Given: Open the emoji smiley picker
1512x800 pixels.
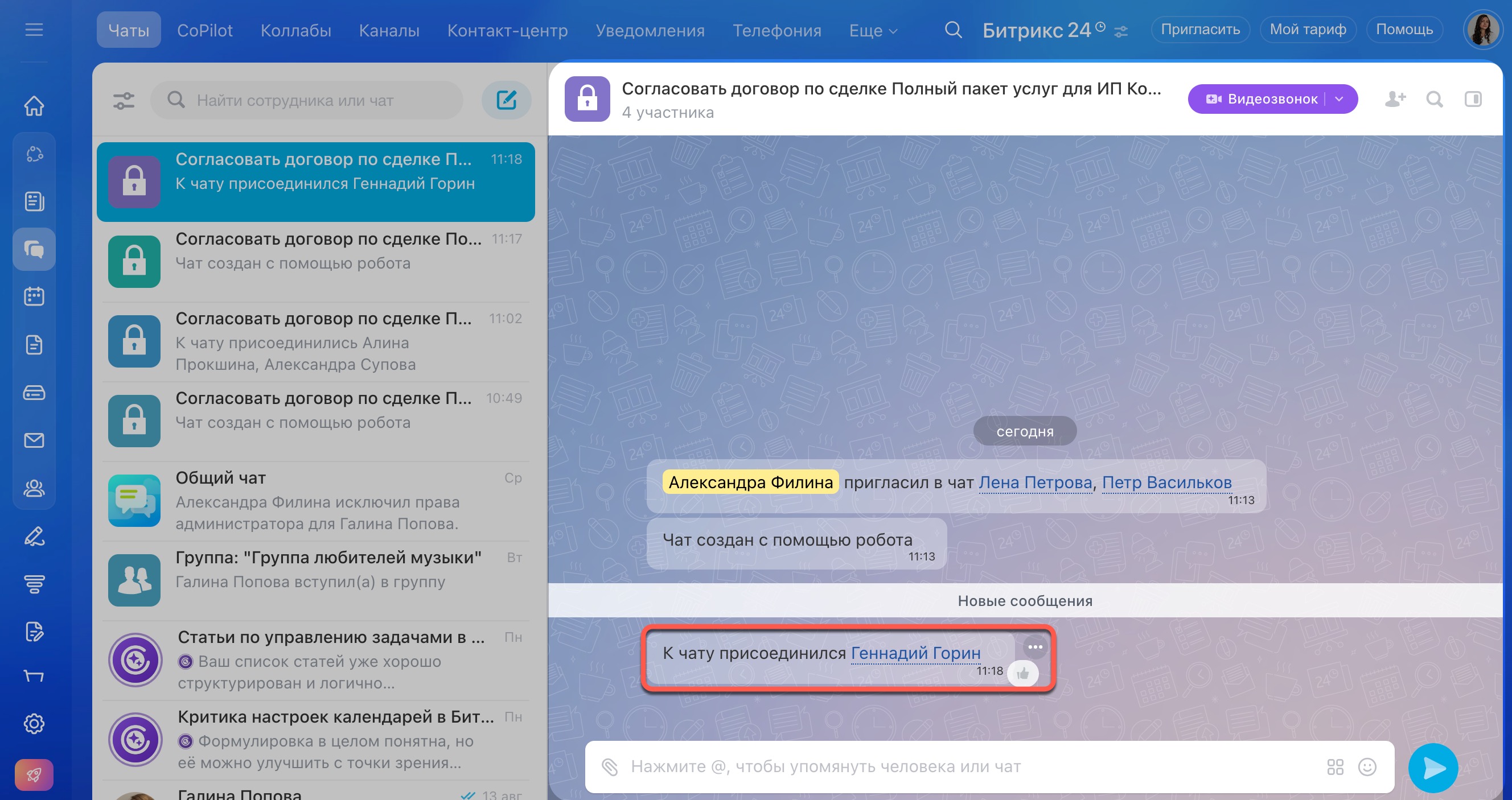Looking at the screenshot, I should (x=1367, y=766).
